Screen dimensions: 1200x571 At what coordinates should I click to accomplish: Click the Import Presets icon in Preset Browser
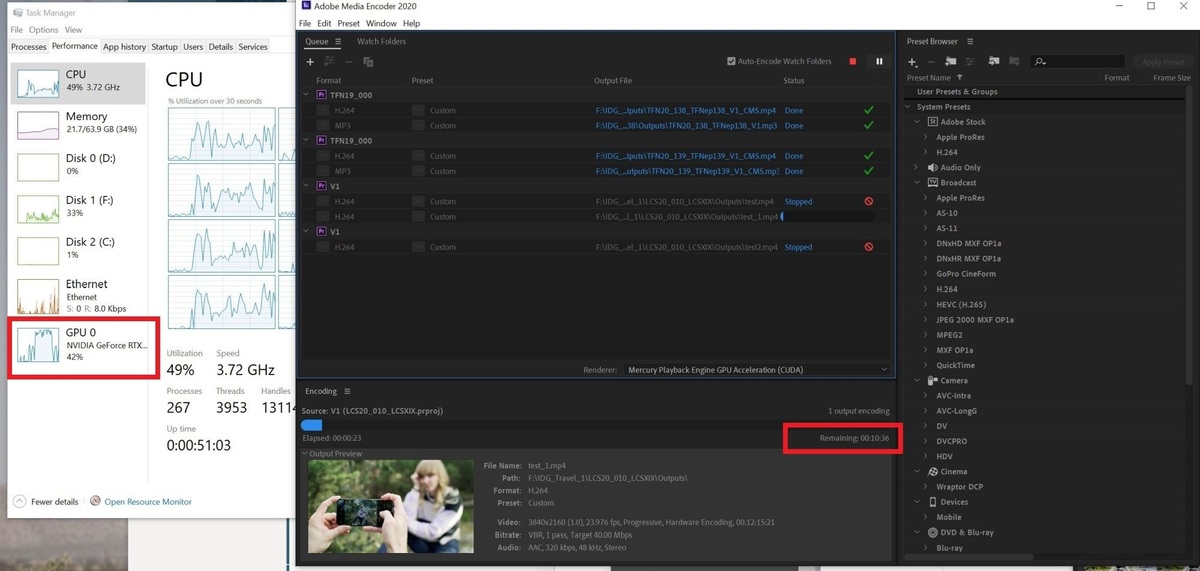[993, 62]
